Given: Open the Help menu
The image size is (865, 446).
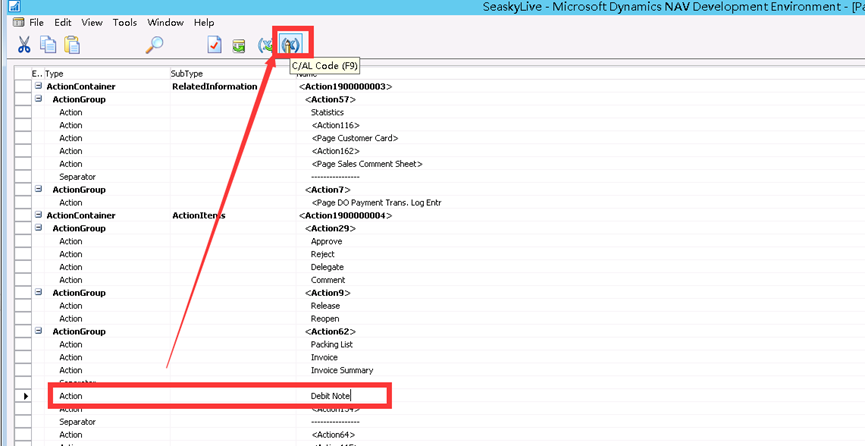Looking at the screenshot, I should click(x=204, y=23).
